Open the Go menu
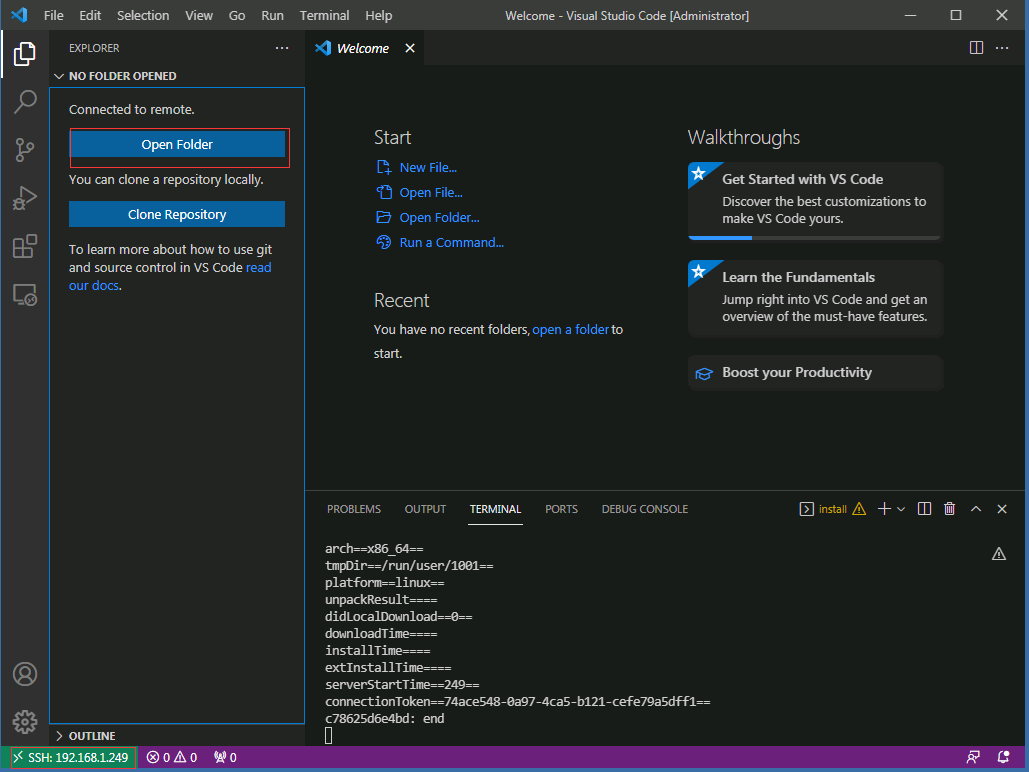 click(237, 15)
